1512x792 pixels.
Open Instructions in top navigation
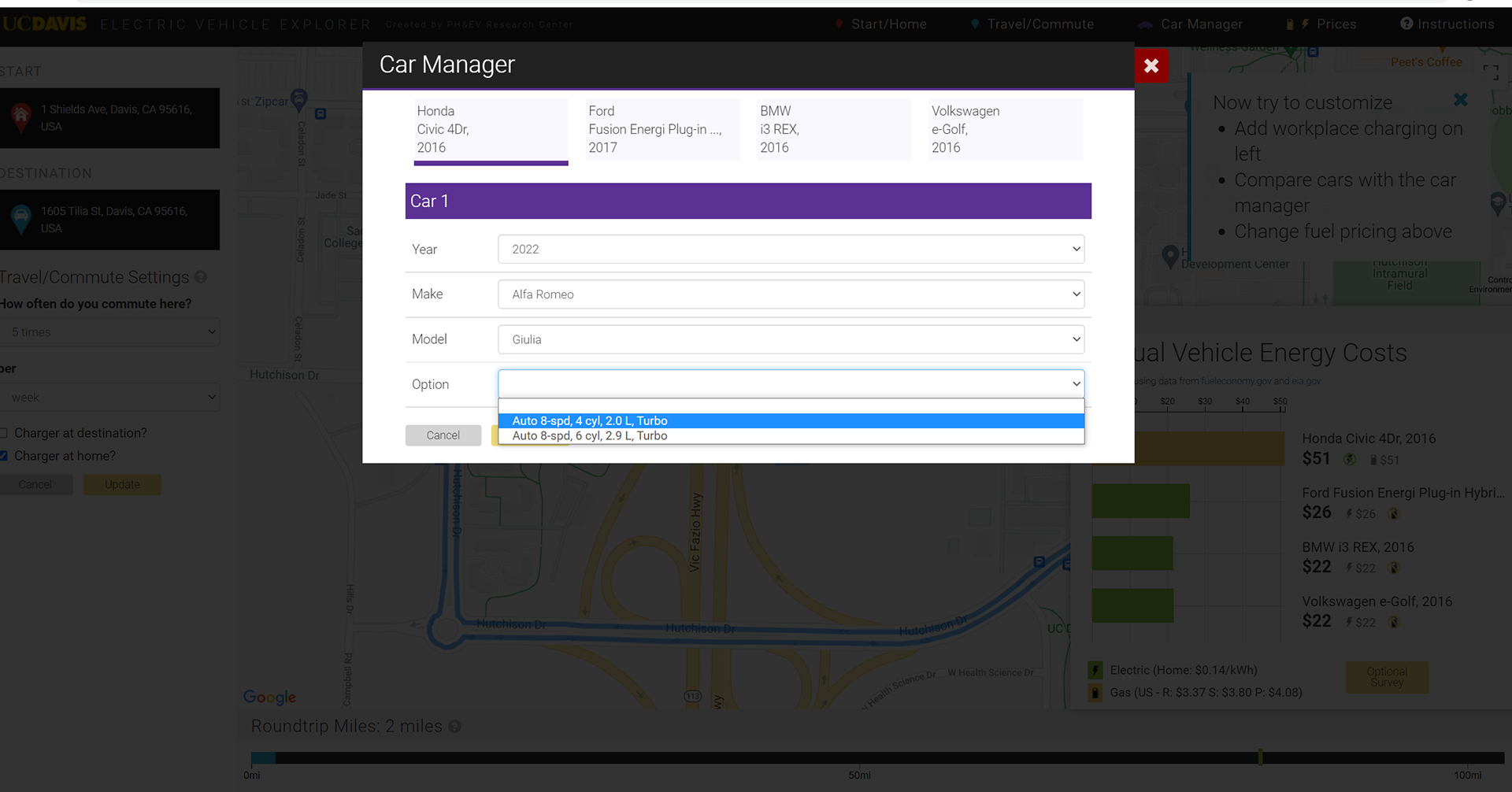[1447, 24]
